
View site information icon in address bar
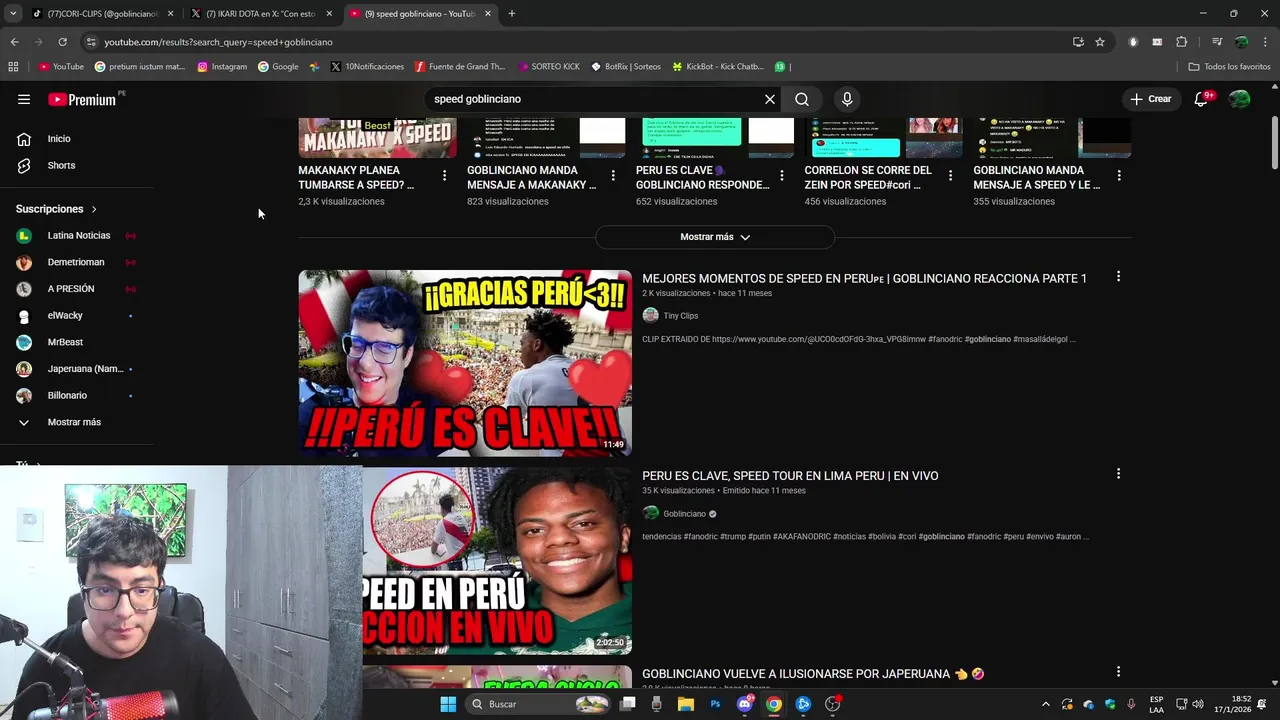click(91, 42)
